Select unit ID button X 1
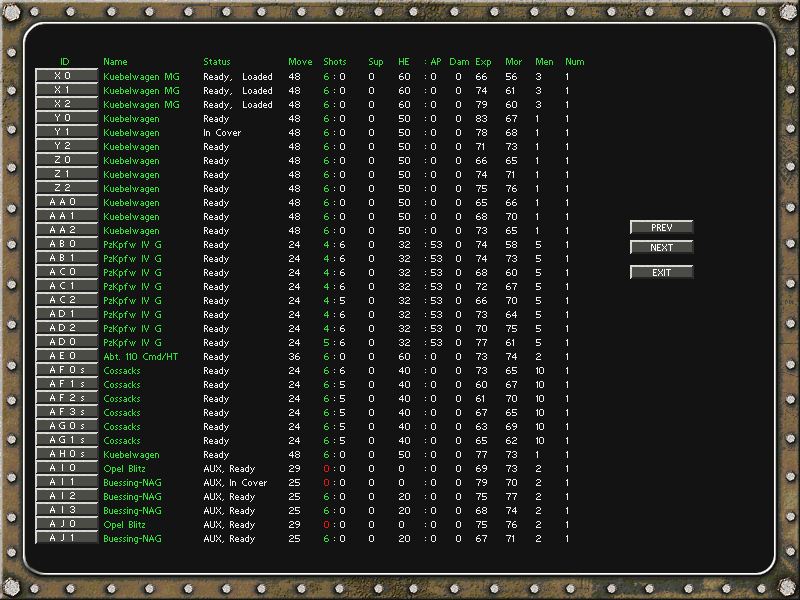 [66, 90]
